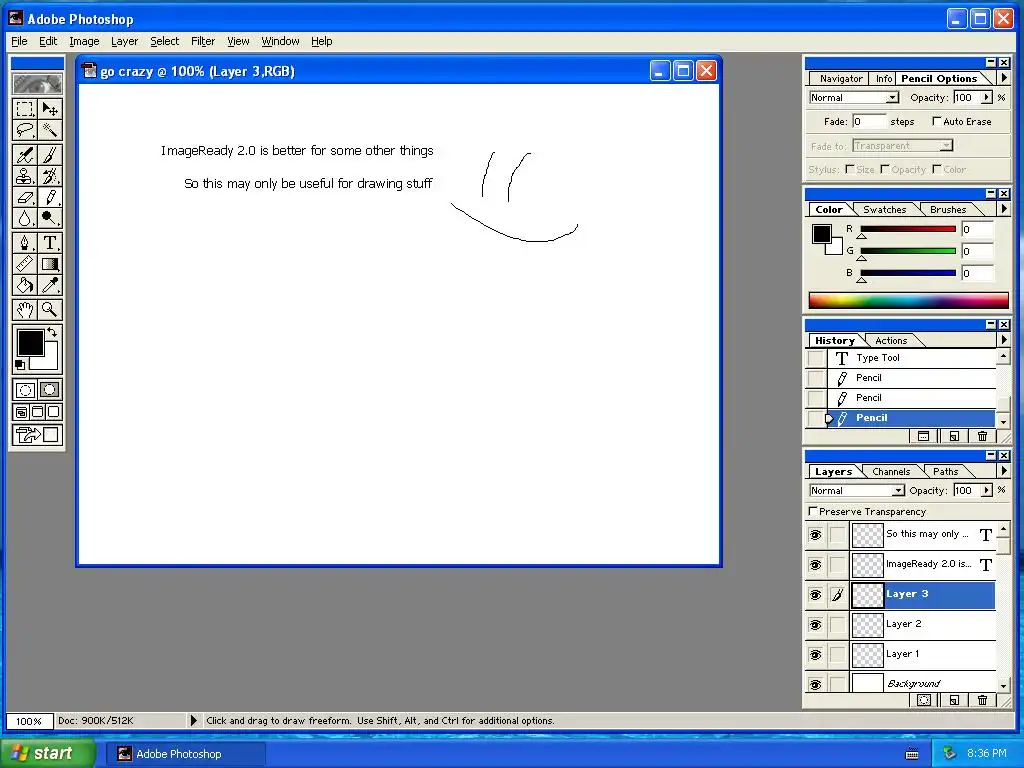1024x768 pixels.
Task: Click the red R color slider
Action: tap(908, 229)
